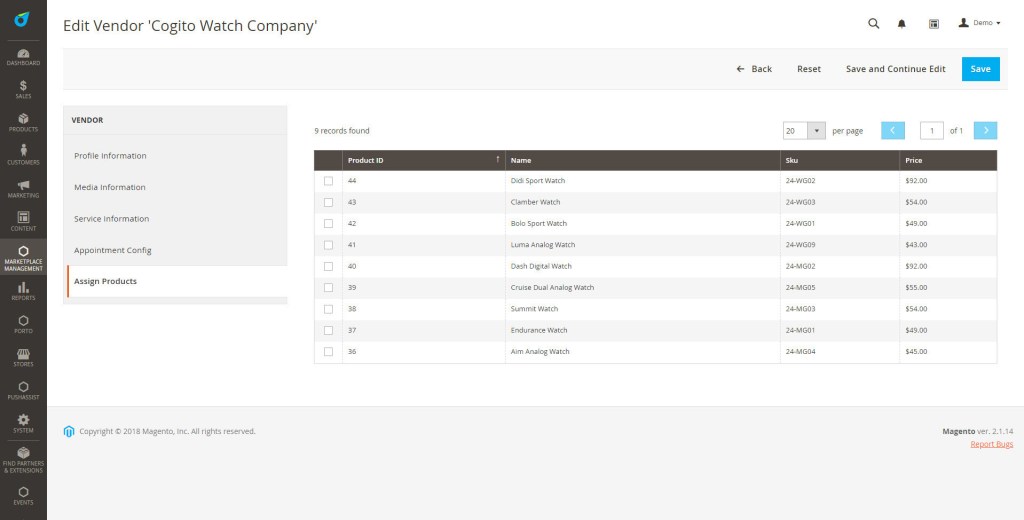The image size is (1024, 520).
Task: Tick the checkbox for Endurance Watch
Action: pos(328,331)
